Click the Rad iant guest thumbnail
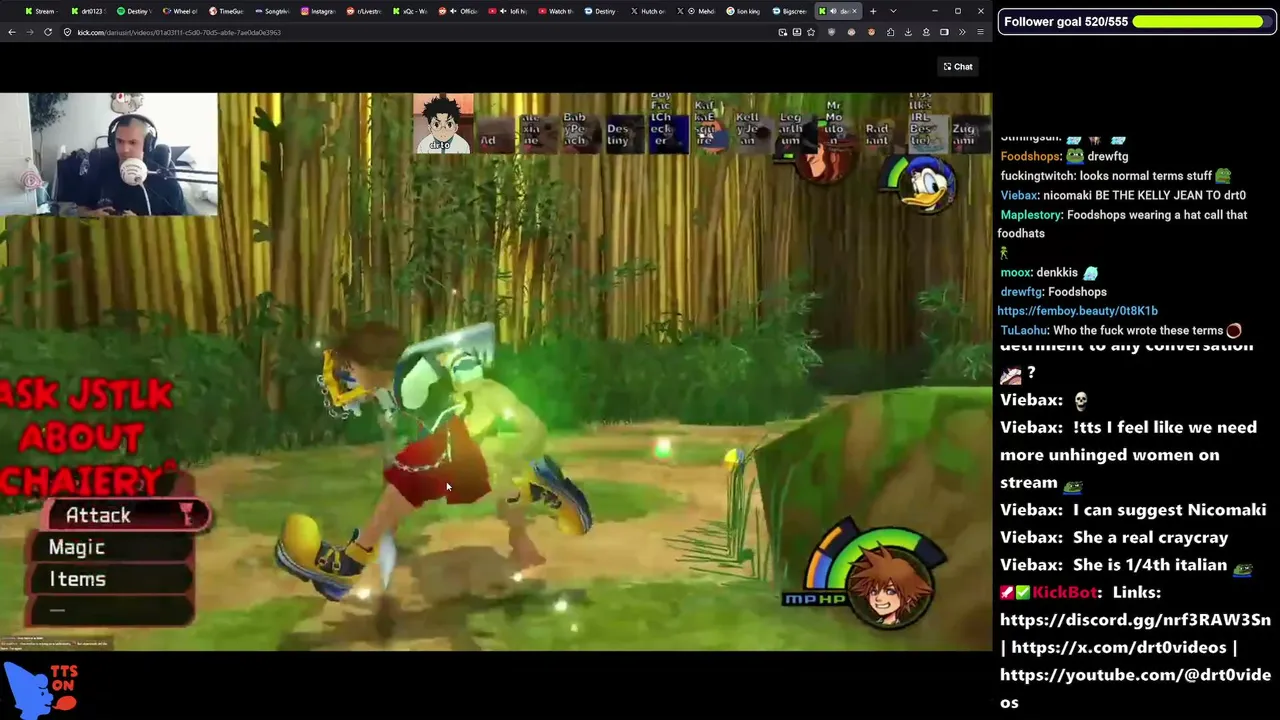Screen dimensions: 1280x720 coord(877,133)
